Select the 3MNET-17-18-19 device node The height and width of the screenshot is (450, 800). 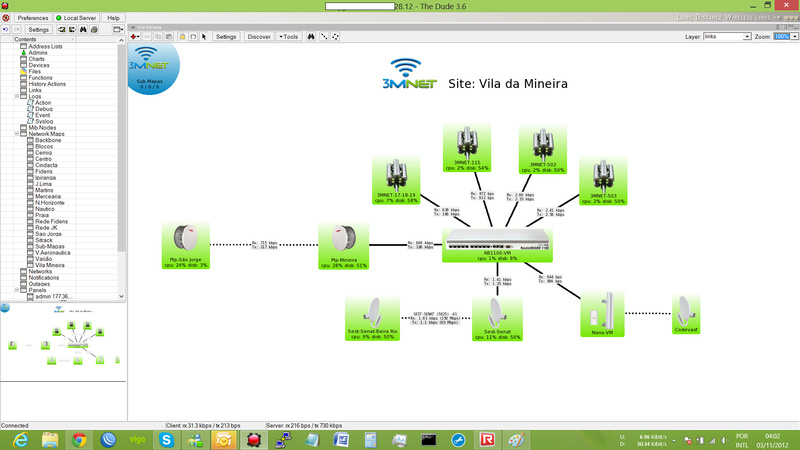396,180
